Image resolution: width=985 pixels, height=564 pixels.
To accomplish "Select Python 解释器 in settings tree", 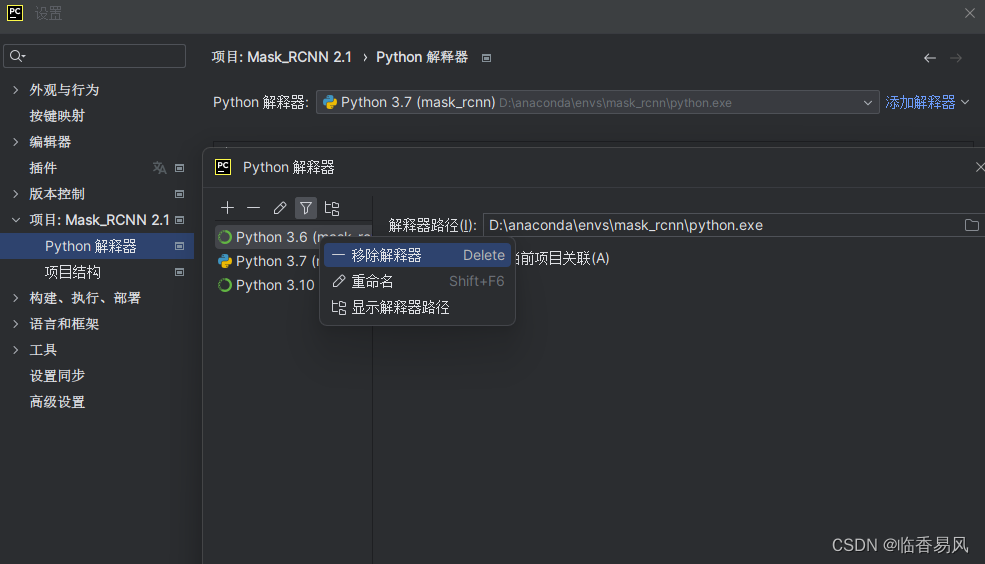I will (x=97, y=246).
